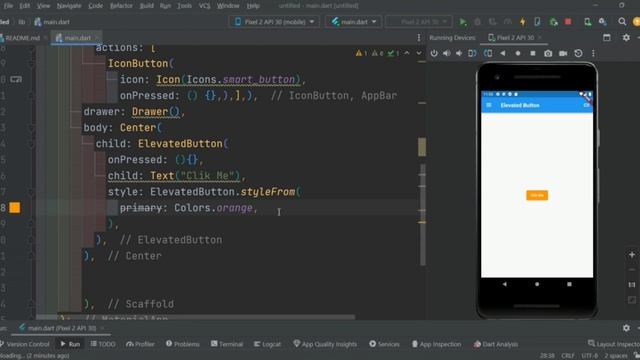Click the editor horizontal scrollbar
The image size is (640, 360).
point(196,317)
